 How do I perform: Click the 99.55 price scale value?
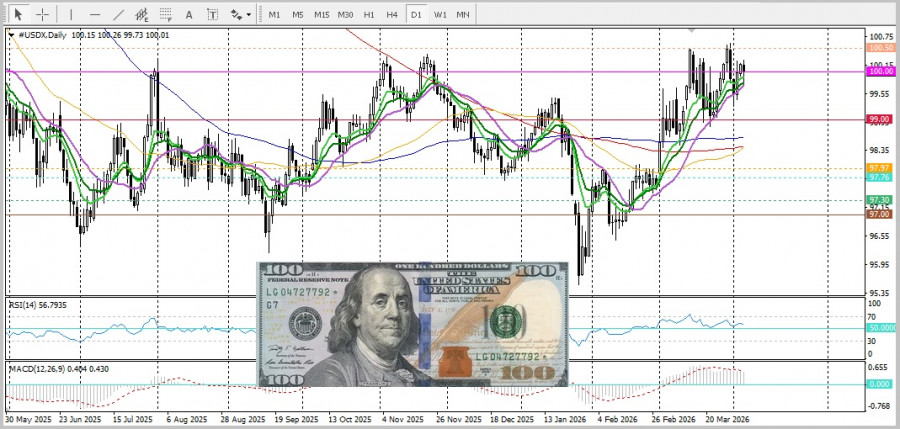pos(879,93)
